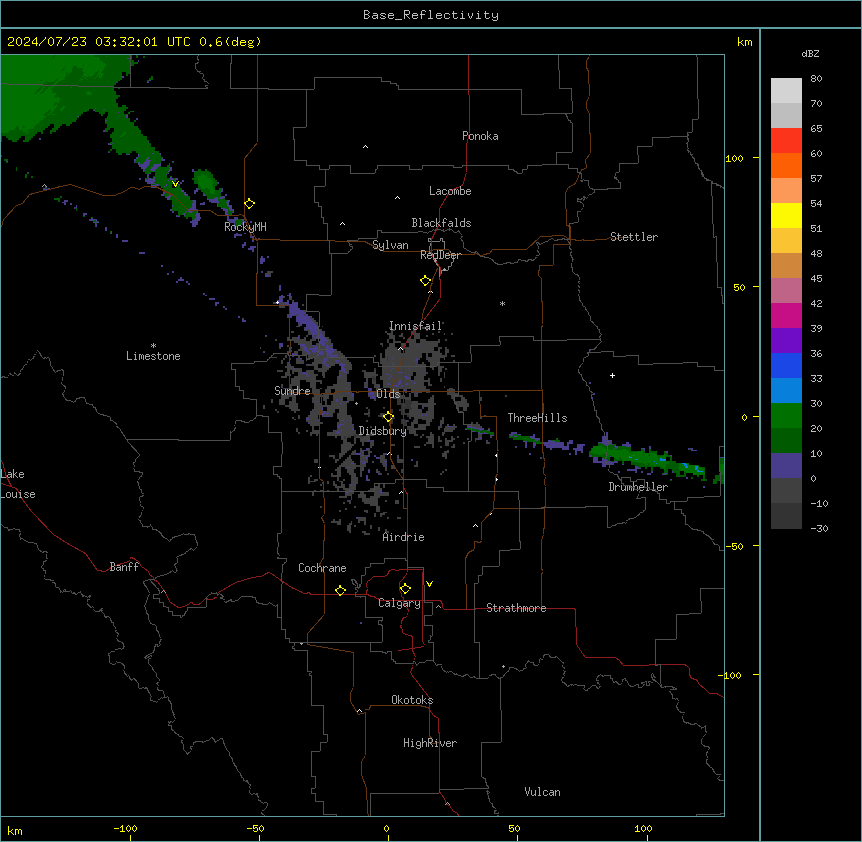Click the Didsbury label

pos(383,431)
